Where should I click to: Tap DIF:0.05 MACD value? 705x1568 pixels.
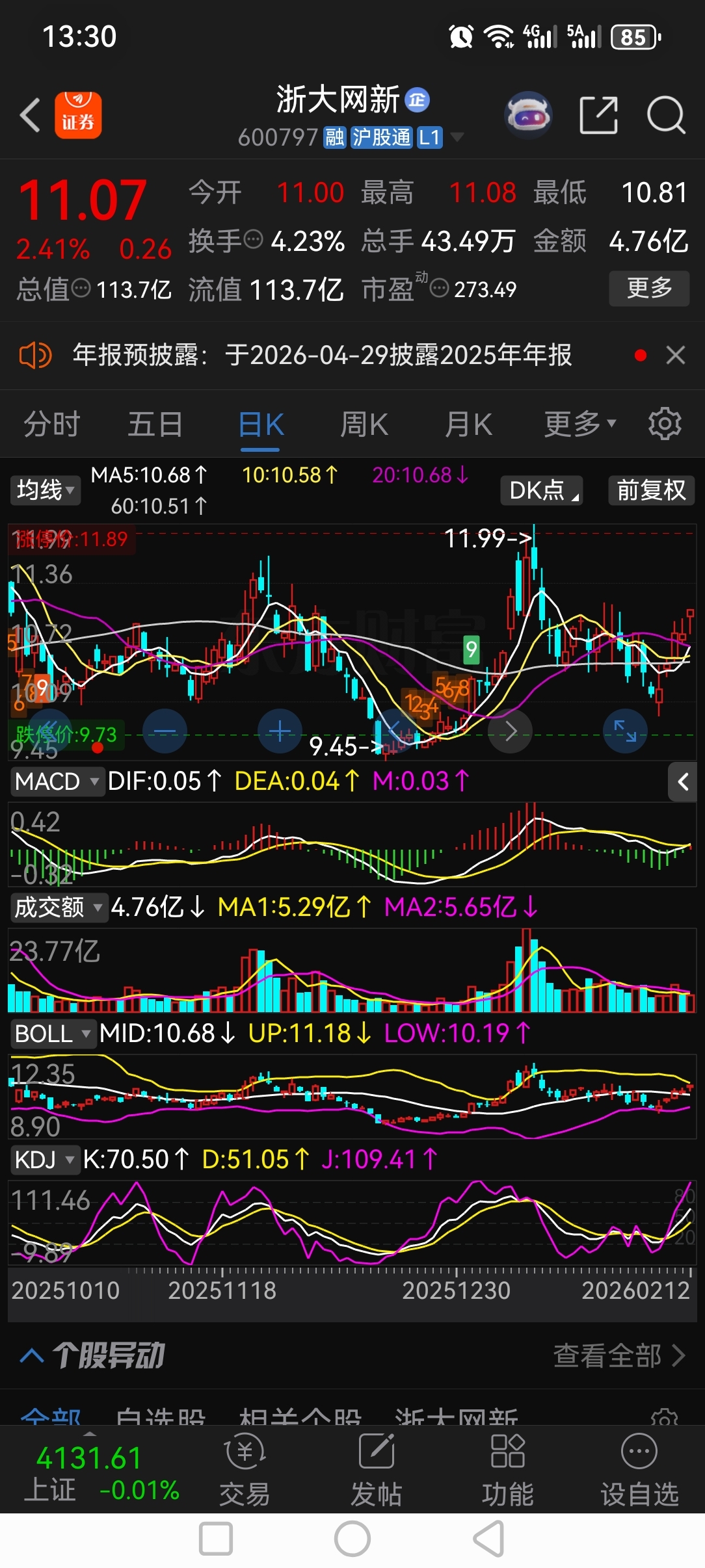click(165, 781)
